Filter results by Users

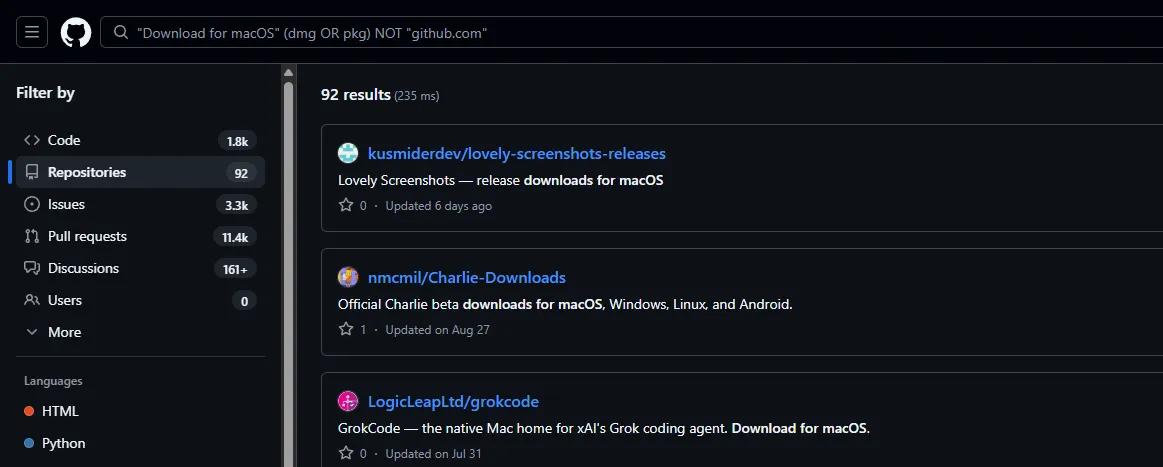click(140, 300)
